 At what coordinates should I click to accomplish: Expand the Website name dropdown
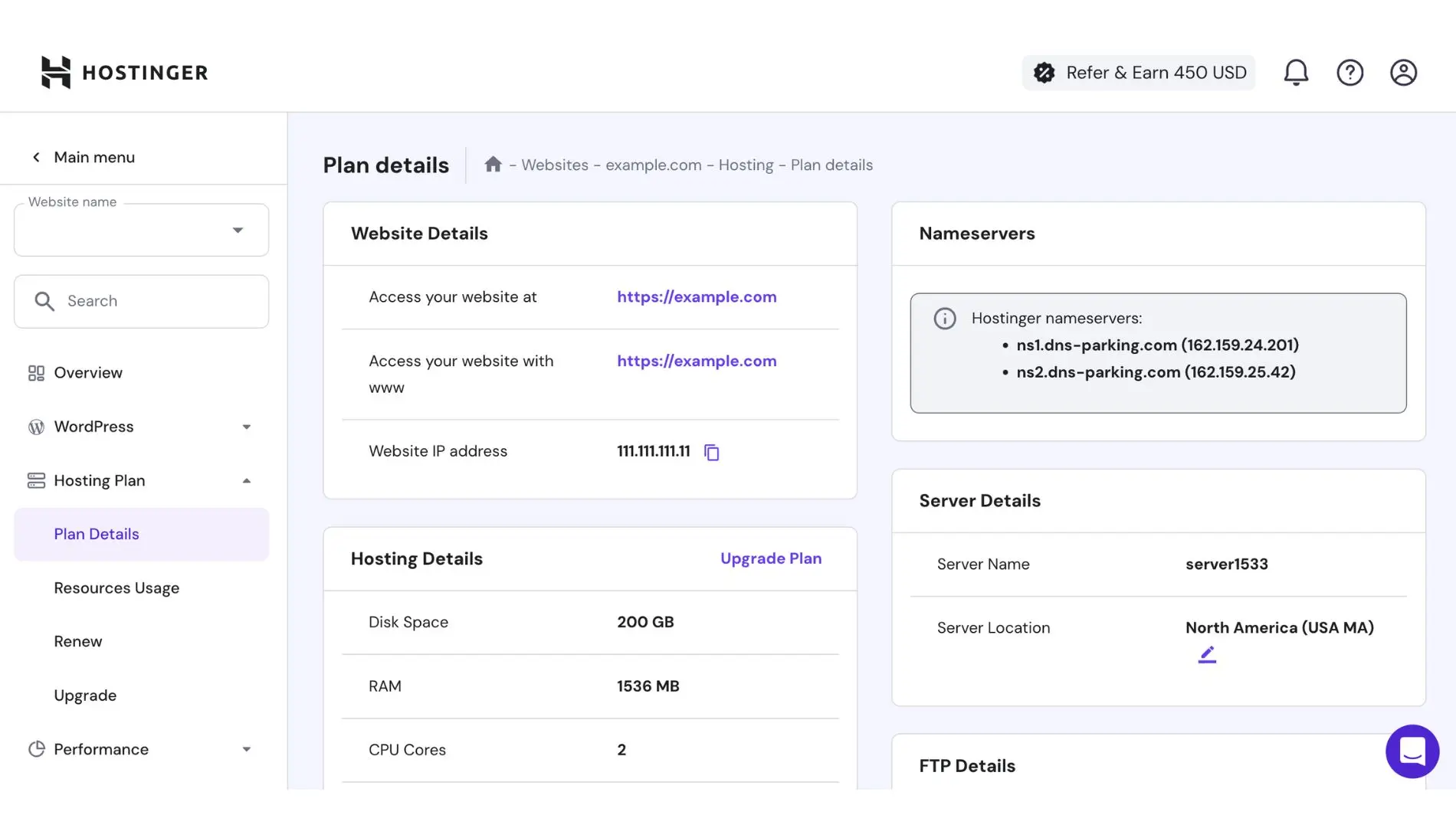click(x=238, y=229)
